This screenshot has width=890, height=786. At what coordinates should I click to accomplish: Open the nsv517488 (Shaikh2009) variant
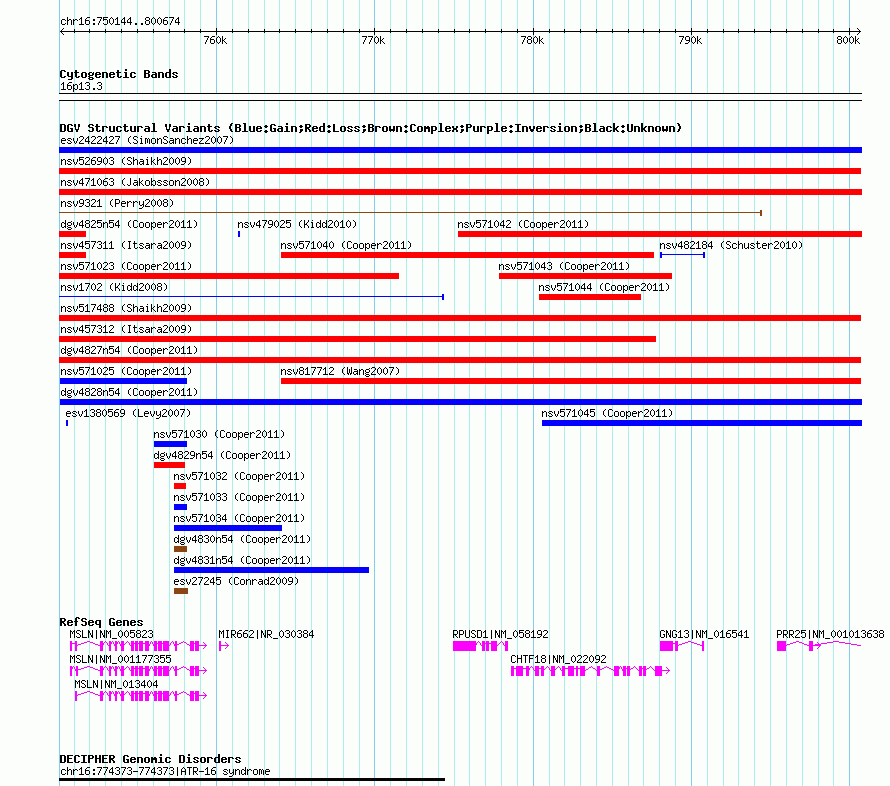click(126, 308)
